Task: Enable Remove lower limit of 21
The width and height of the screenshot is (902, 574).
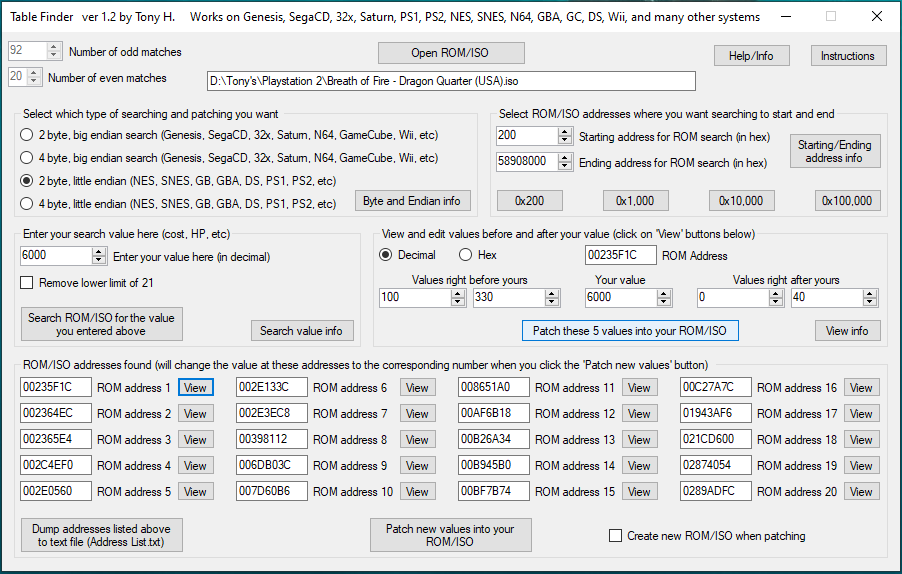Action: coord(27,283)
